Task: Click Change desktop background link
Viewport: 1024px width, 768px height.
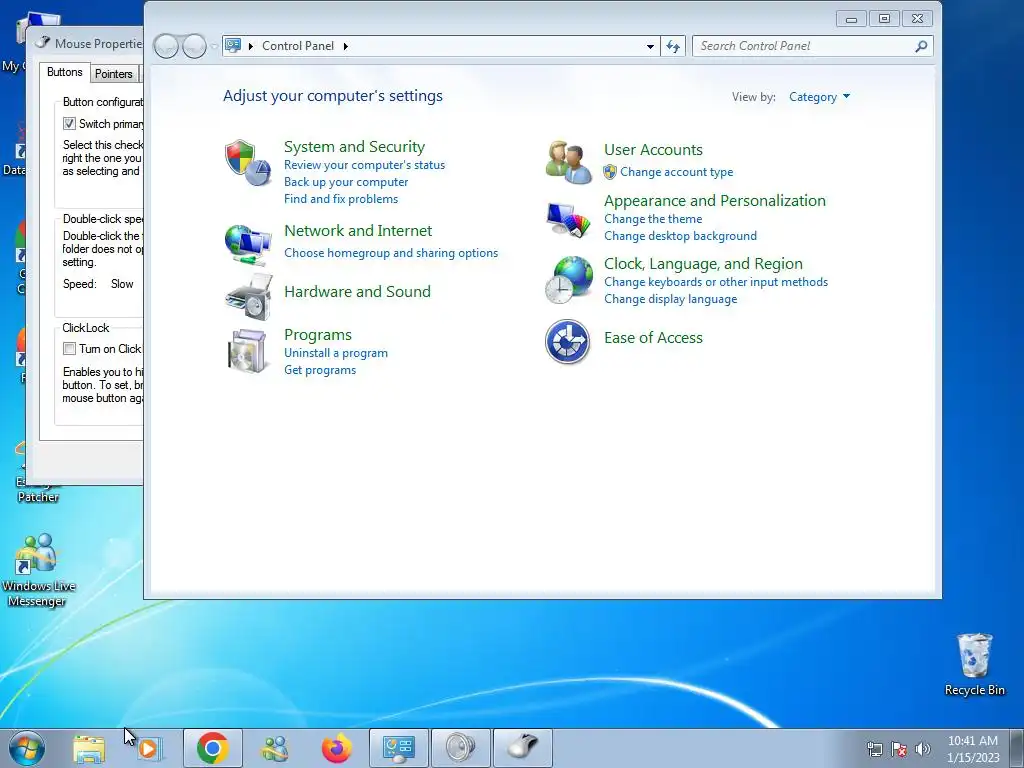Action: [x=680, y=236]
